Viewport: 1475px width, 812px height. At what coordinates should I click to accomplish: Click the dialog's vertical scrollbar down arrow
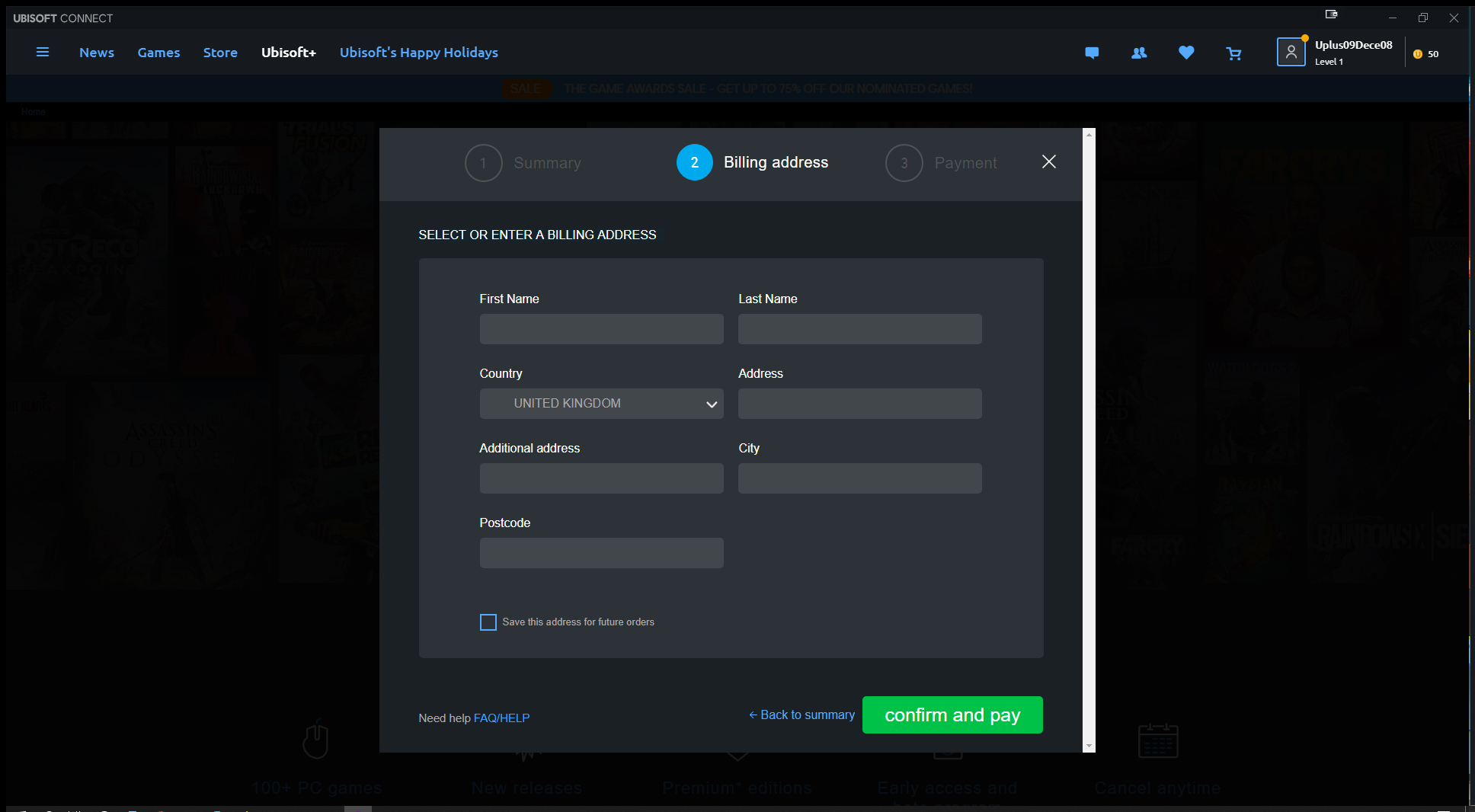coord(1089,746)
